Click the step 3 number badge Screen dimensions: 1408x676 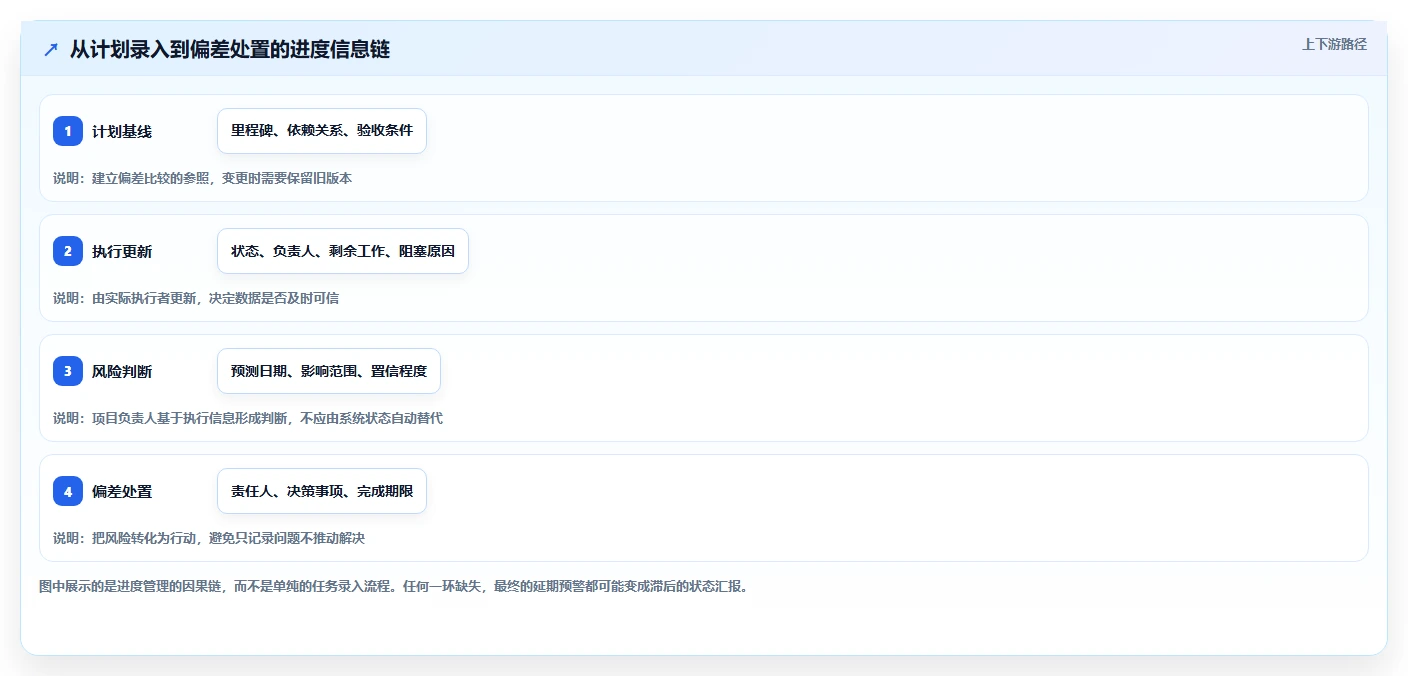click(68, 371)
